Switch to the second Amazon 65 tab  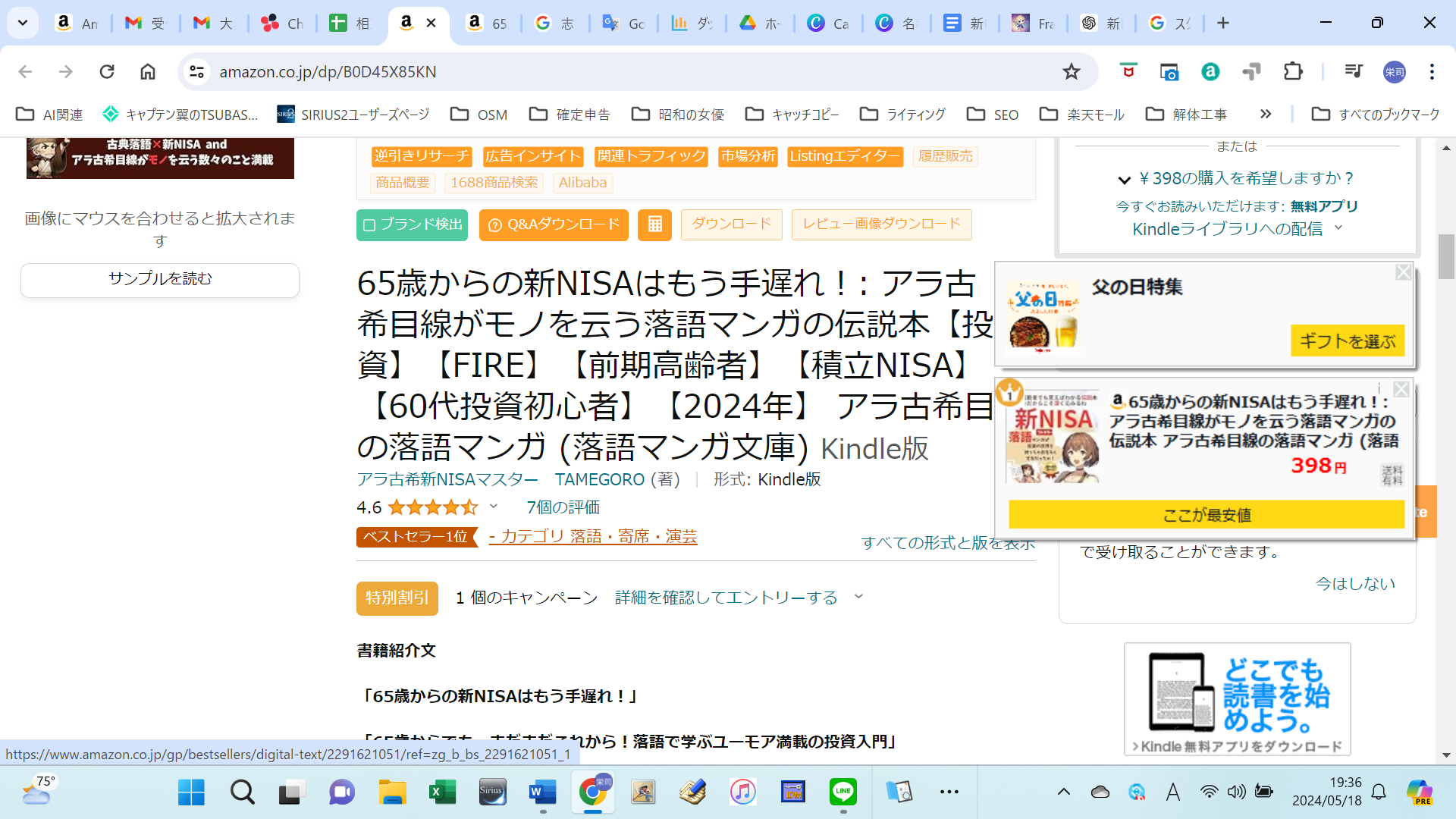coord(486,23)
